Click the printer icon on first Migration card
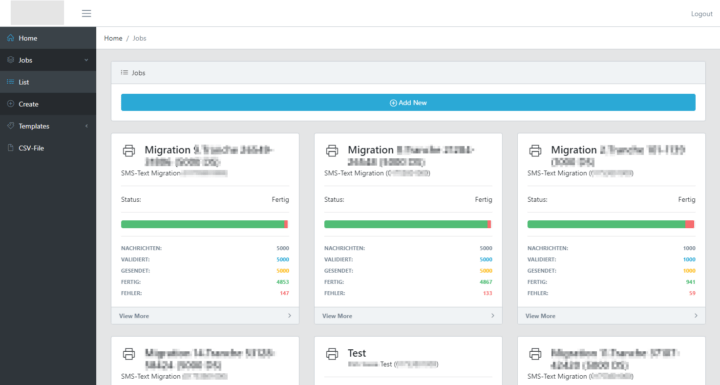The width and height of the screenshot is (720, 385). (129, 151)
